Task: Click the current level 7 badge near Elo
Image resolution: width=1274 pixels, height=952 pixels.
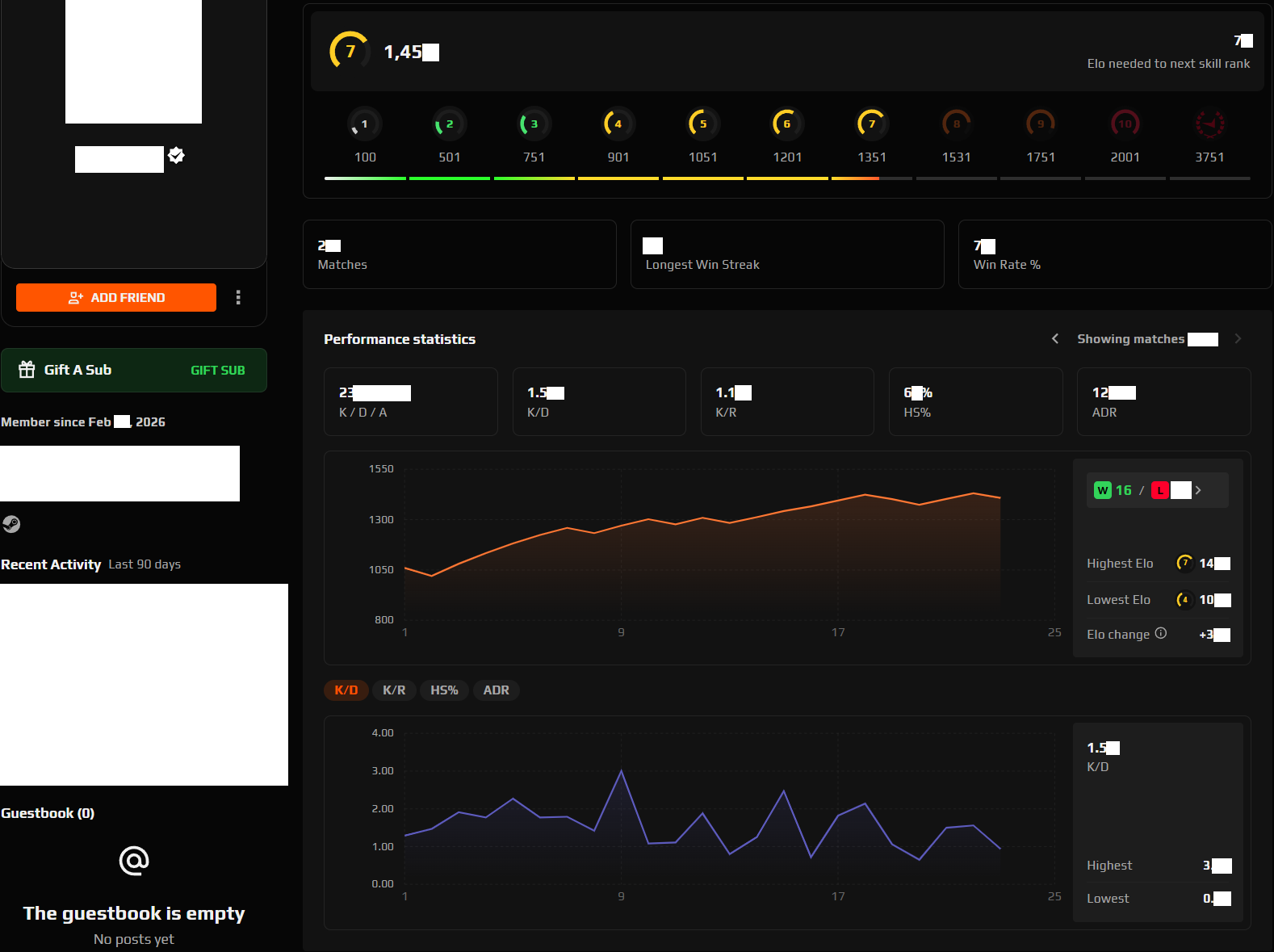Action: click(x=350, y=51)
